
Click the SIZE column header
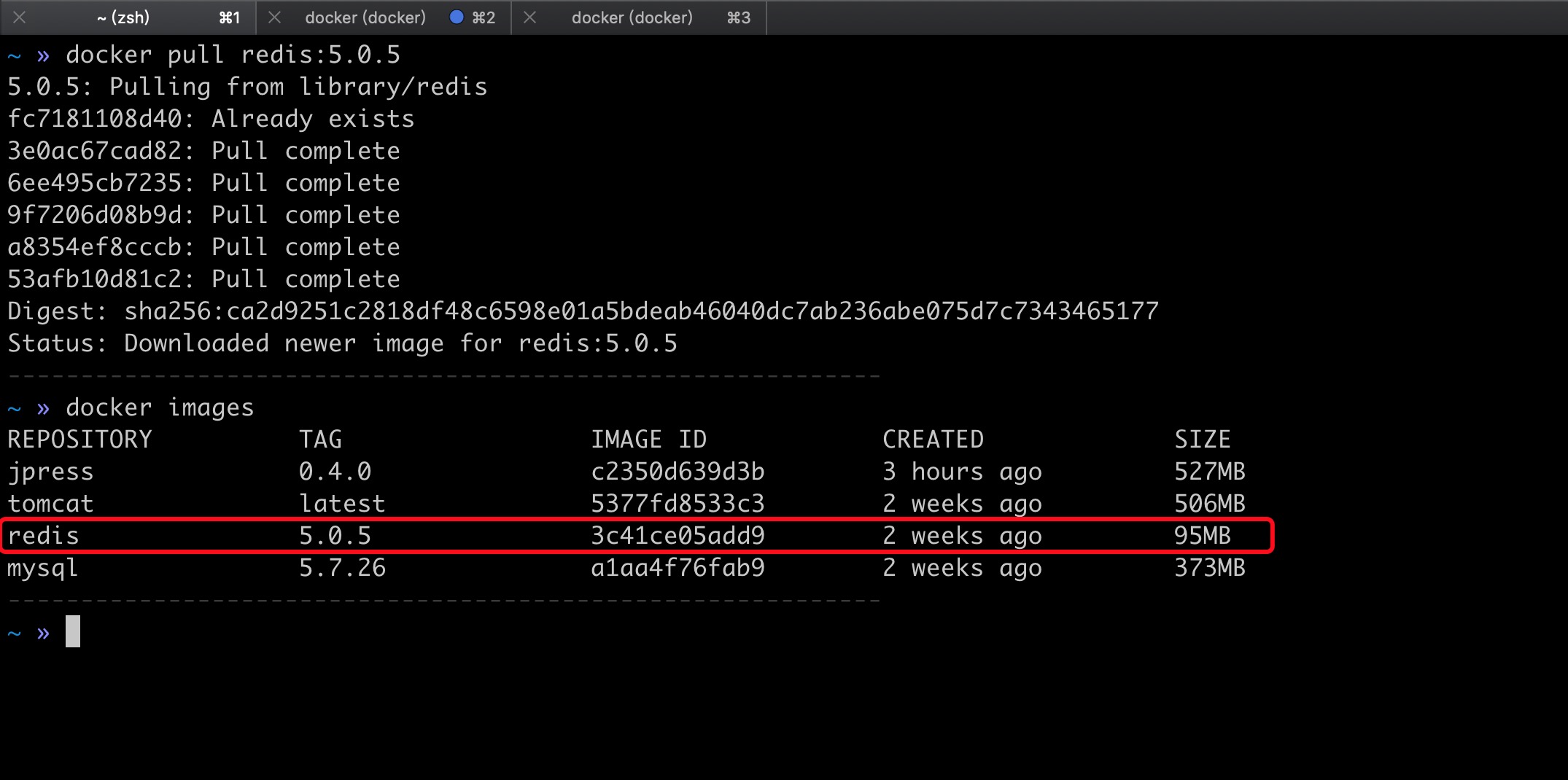tap(1203, 440)
